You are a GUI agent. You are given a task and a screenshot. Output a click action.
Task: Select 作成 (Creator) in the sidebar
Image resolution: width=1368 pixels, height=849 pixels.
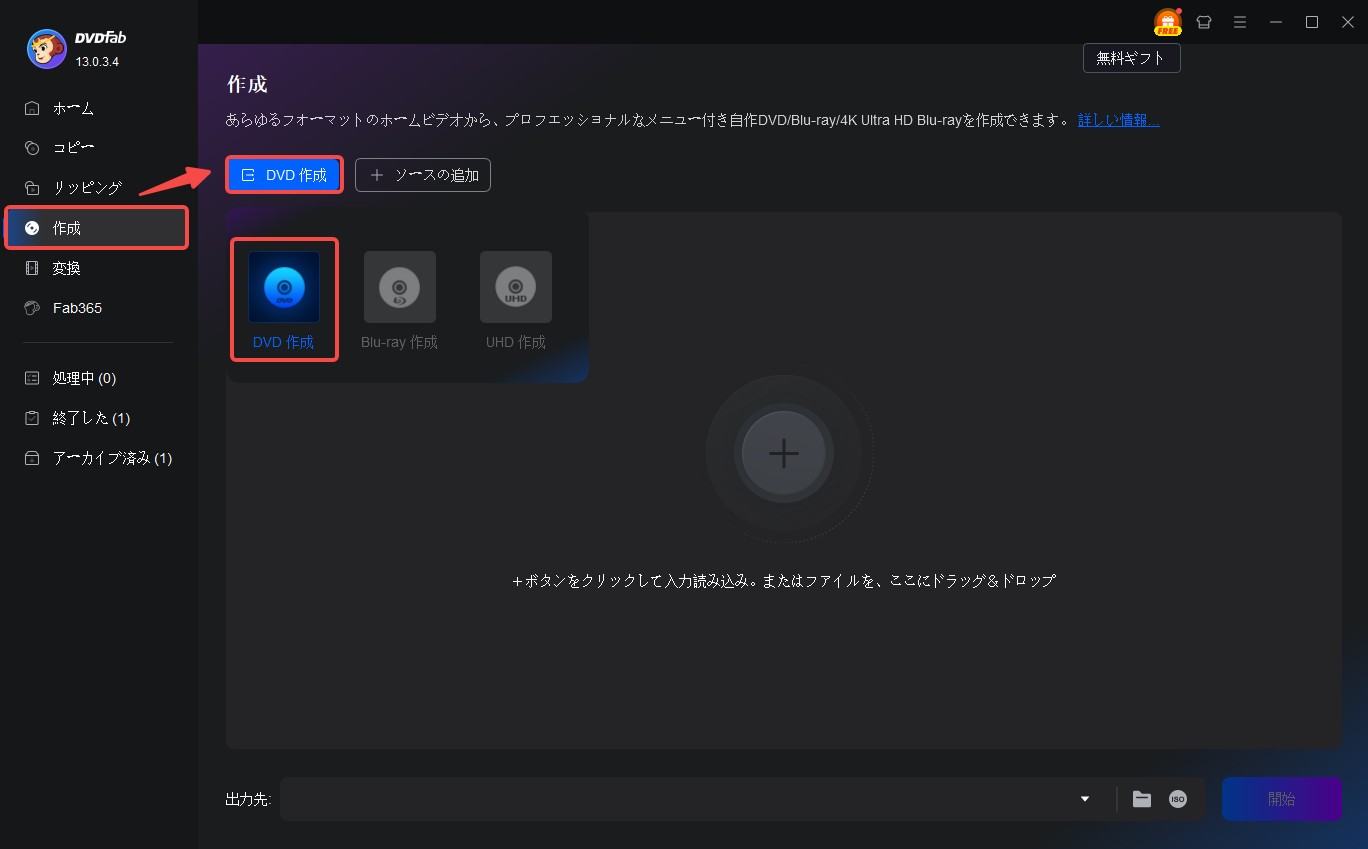(96, 228)
